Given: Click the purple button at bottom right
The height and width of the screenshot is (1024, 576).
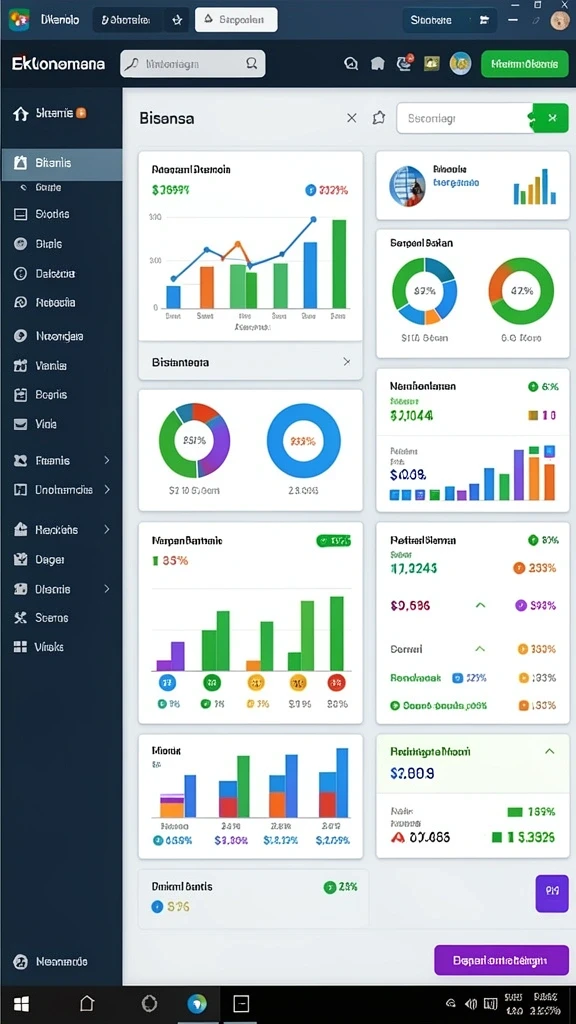Looking at the screenshot, I should tap(502, 961).
